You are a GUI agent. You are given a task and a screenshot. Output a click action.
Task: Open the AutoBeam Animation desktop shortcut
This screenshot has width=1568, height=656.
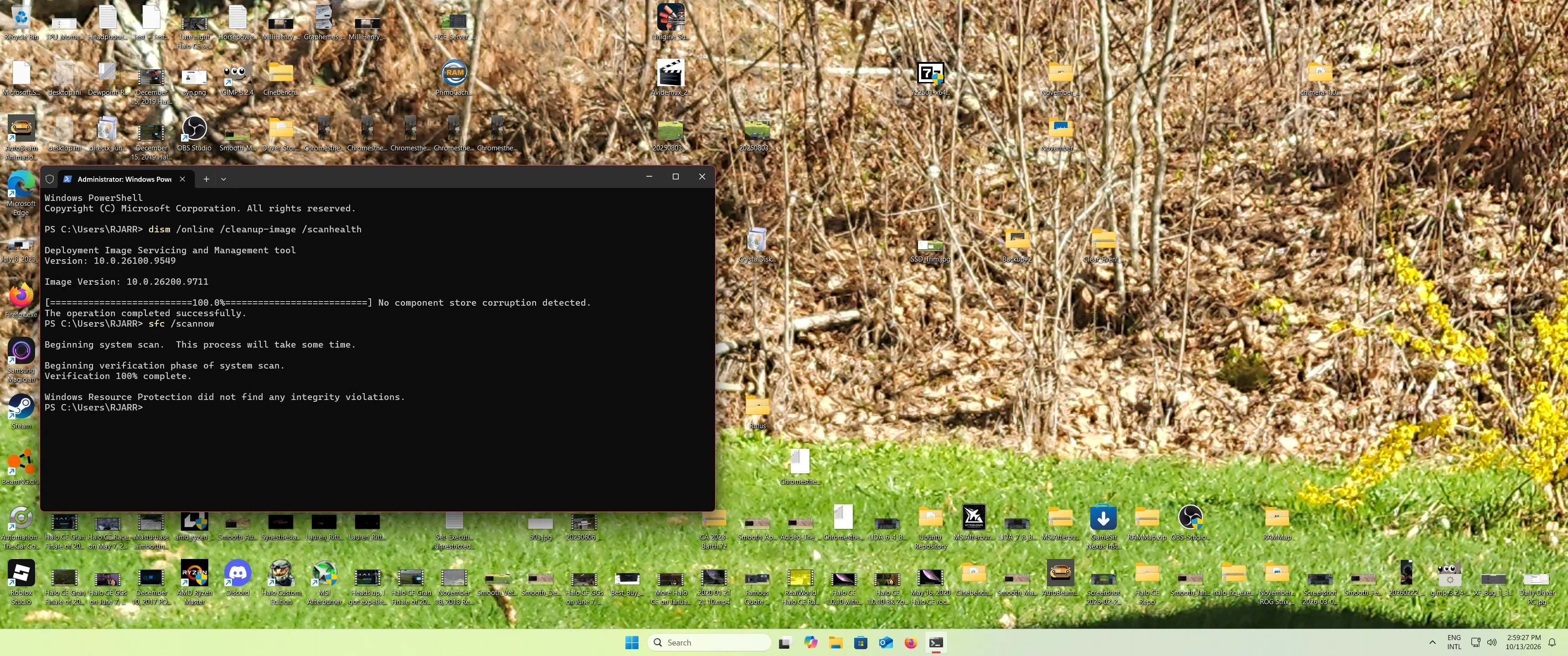(21, 138)
